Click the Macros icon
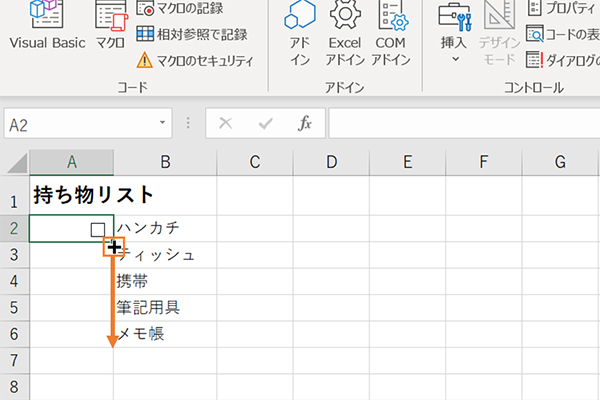The width and height of the screenshot is (600, 400). 110,28
